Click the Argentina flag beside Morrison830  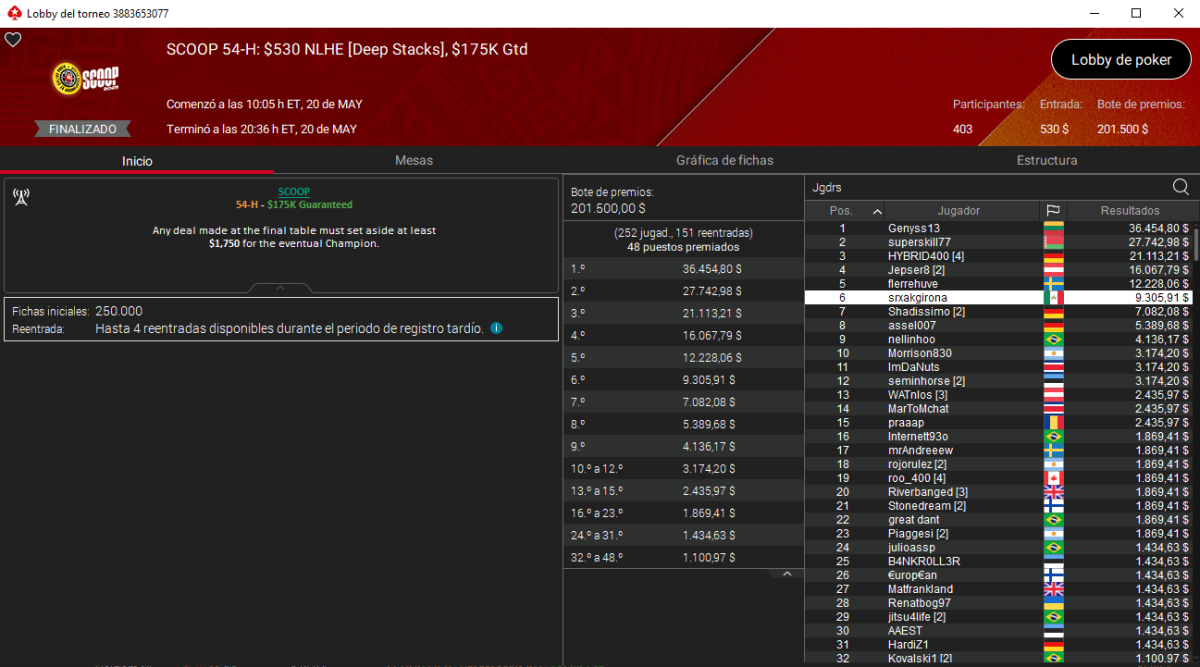pos(1053,354)
